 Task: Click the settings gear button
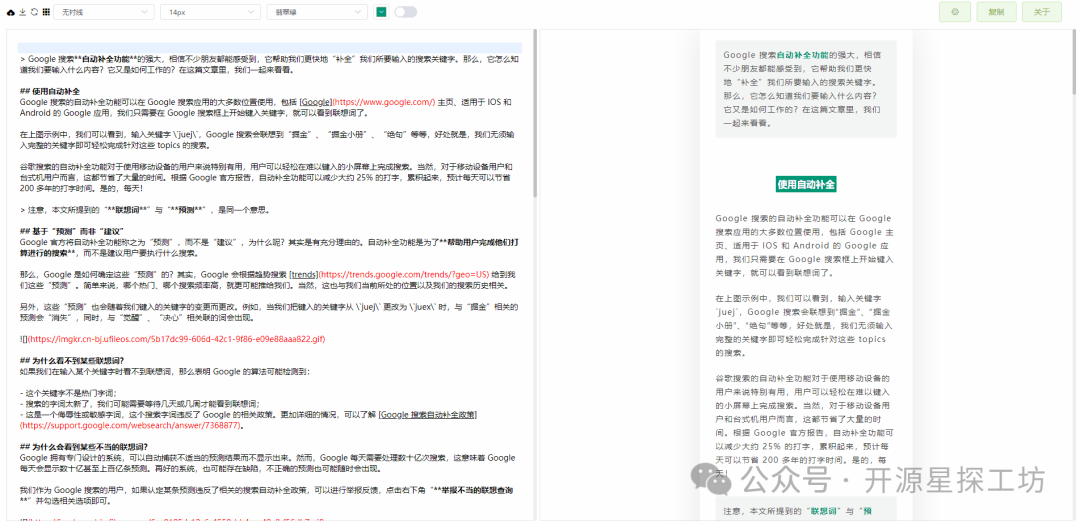click(x=955, y=12)
